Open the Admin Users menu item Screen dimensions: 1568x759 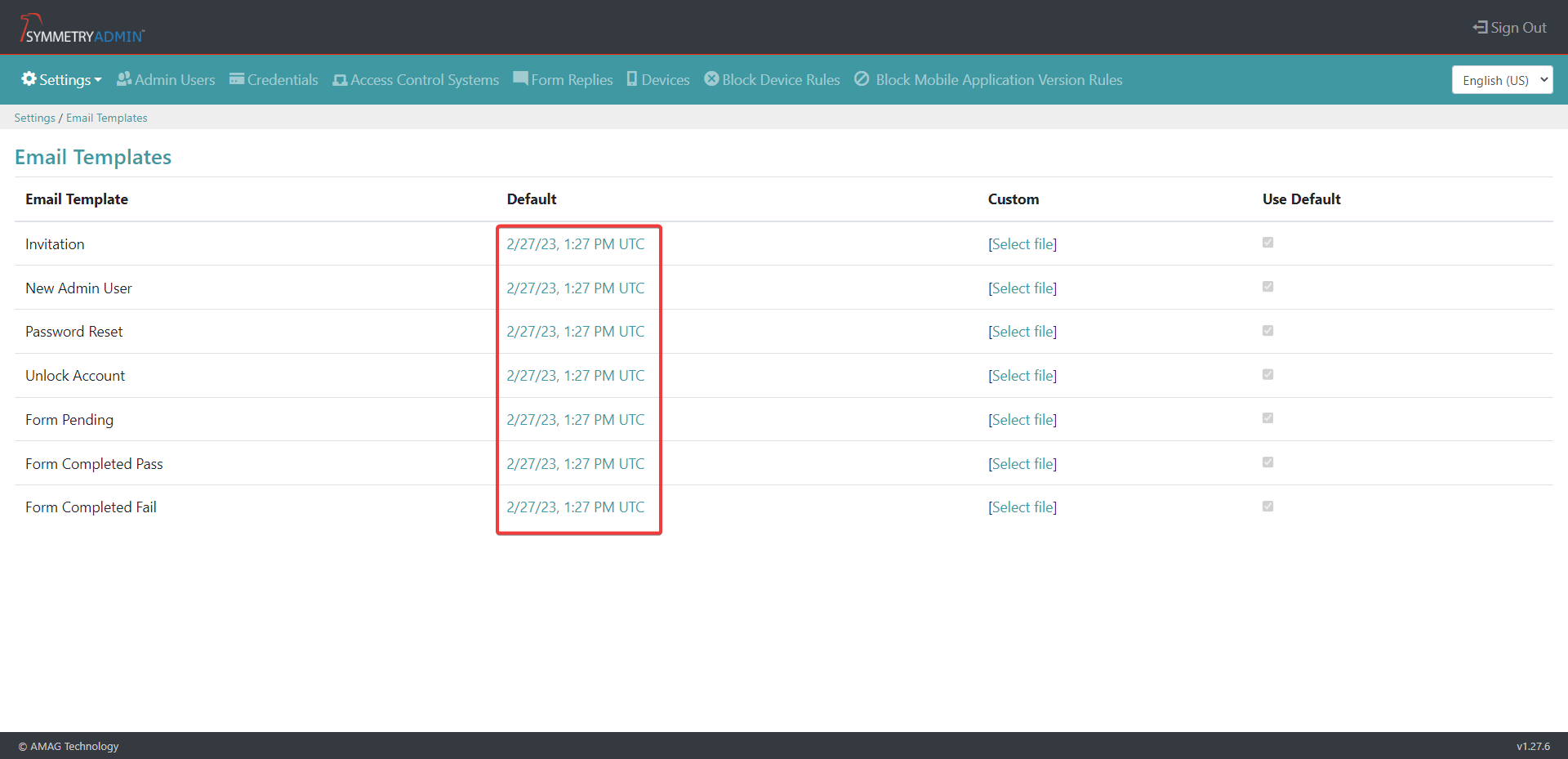pos(166,79)
